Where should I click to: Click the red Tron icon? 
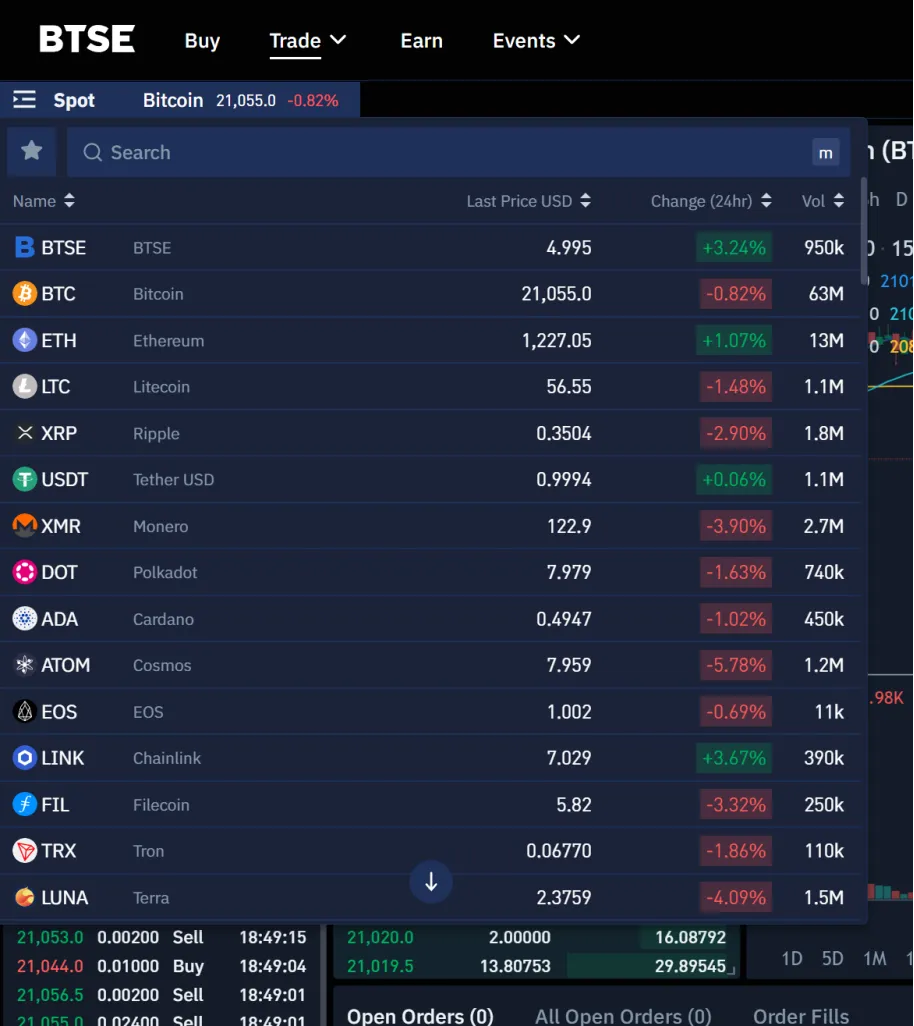[x=25, y=851]
